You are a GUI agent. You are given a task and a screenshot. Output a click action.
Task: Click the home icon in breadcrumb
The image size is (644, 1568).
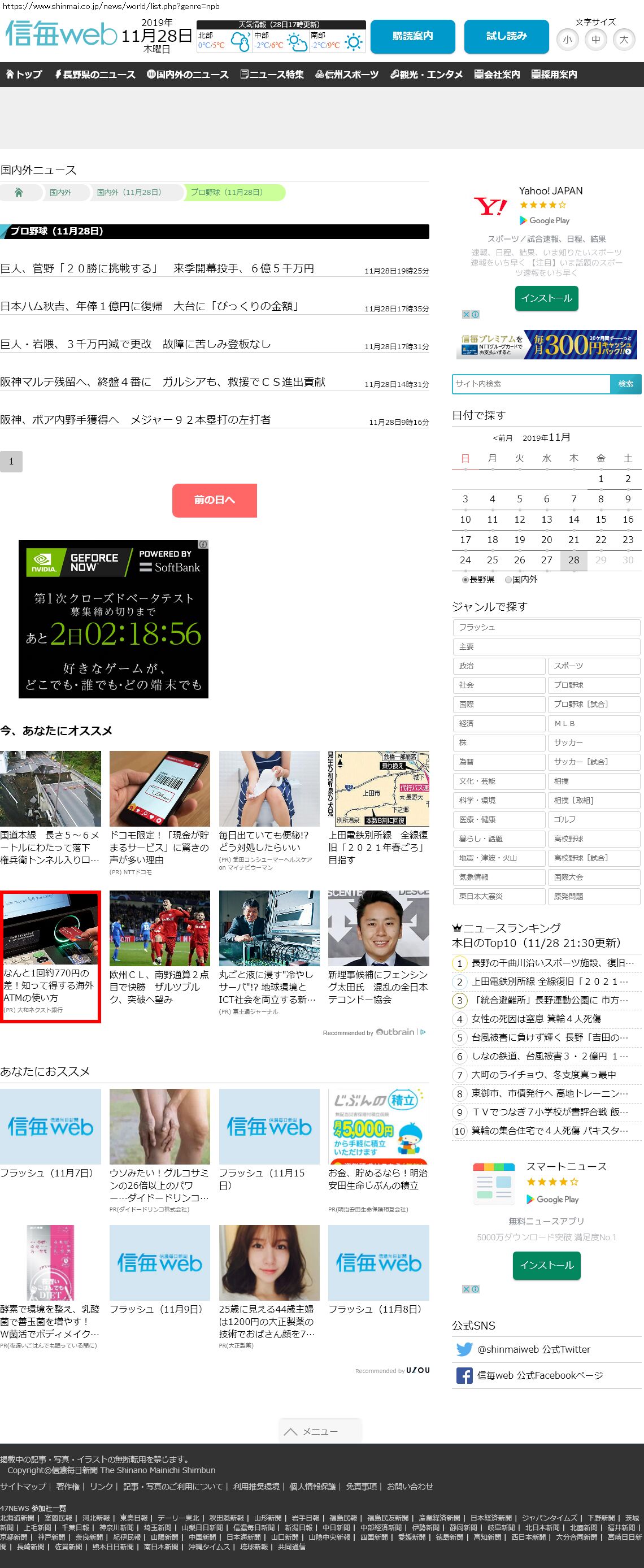(x=19, y=192)
